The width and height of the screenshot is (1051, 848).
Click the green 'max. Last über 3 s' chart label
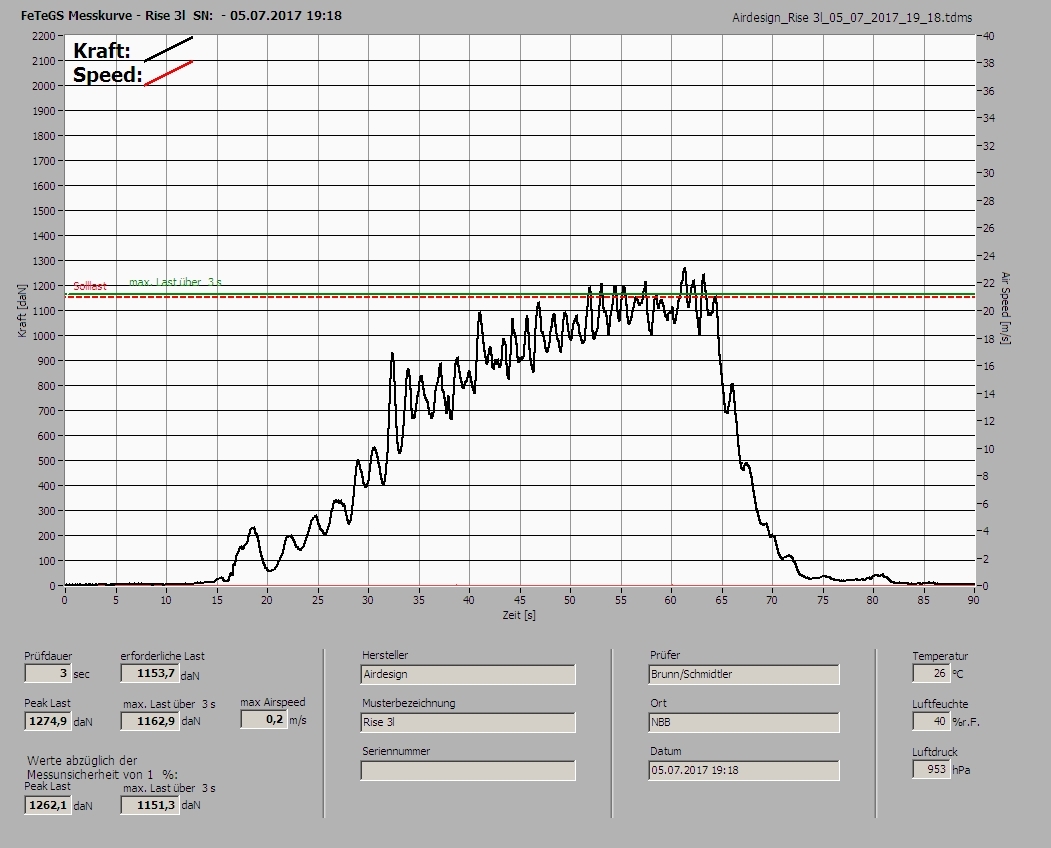click(x=176, y=282)
